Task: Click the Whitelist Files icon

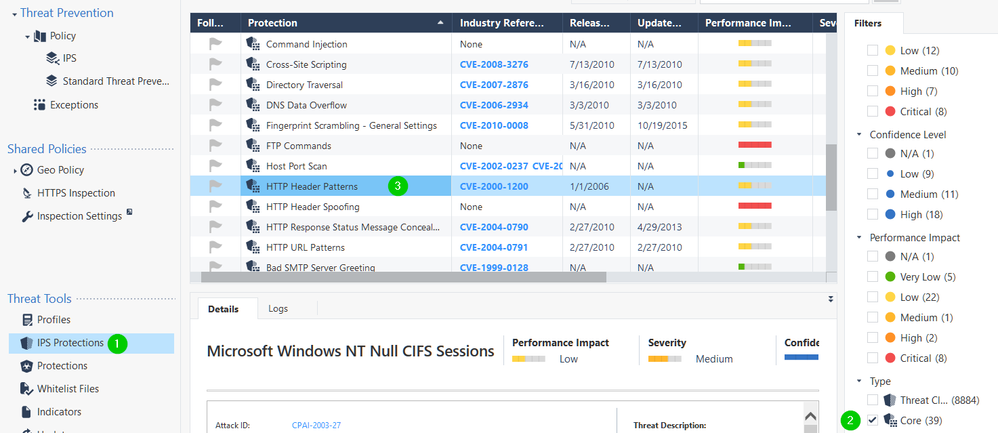Action: click(x=26, y=389)
